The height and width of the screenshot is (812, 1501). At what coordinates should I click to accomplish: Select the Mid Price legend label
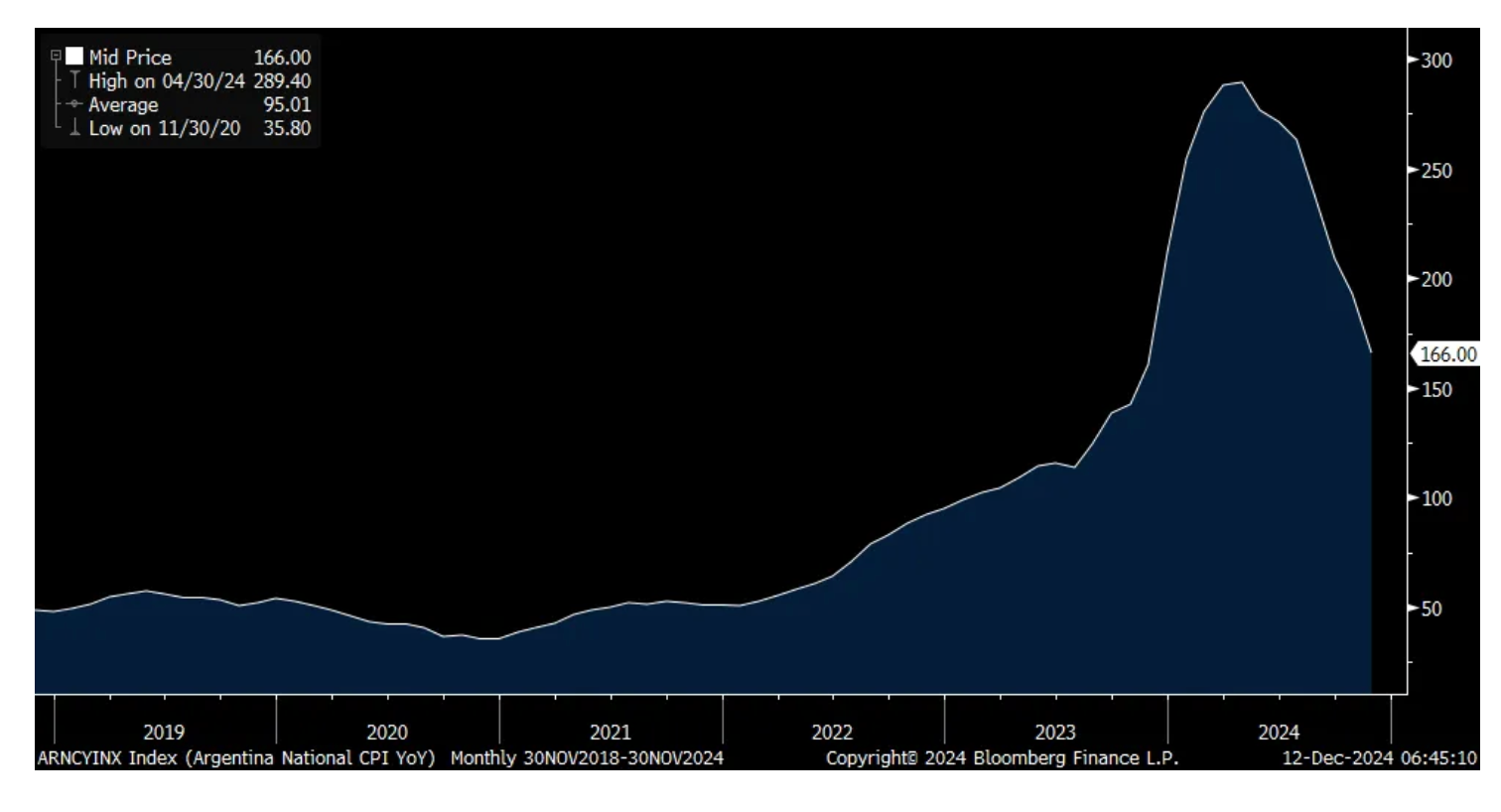[130, 58]
